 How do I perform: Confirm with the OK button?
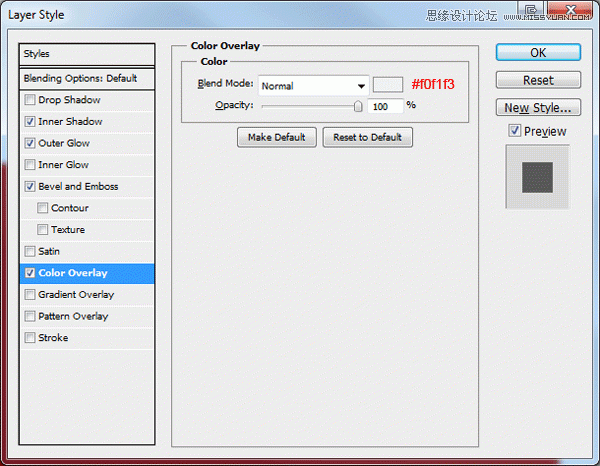pyautogui.click(x=538, y=52)
